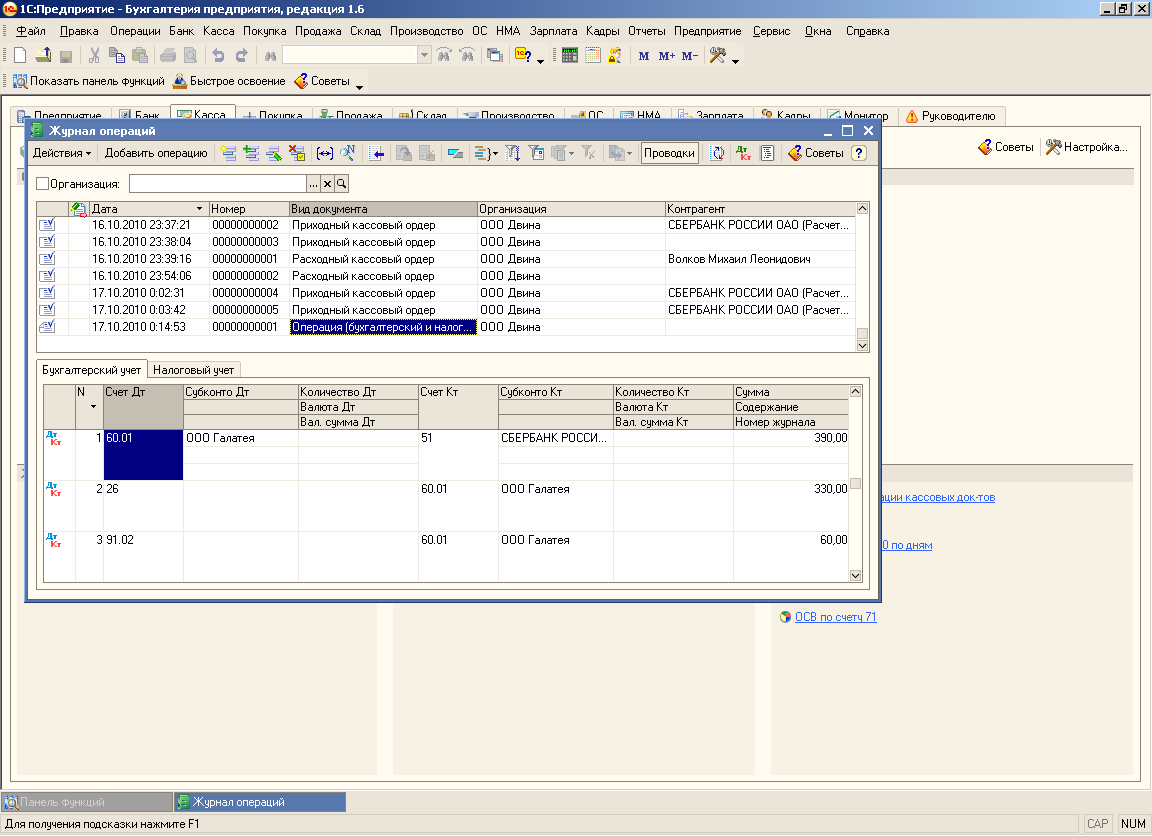The width and height of the screenshot is (1152, 838).
Task: Open the N column dropdown arrow
Action: point(93,407)
